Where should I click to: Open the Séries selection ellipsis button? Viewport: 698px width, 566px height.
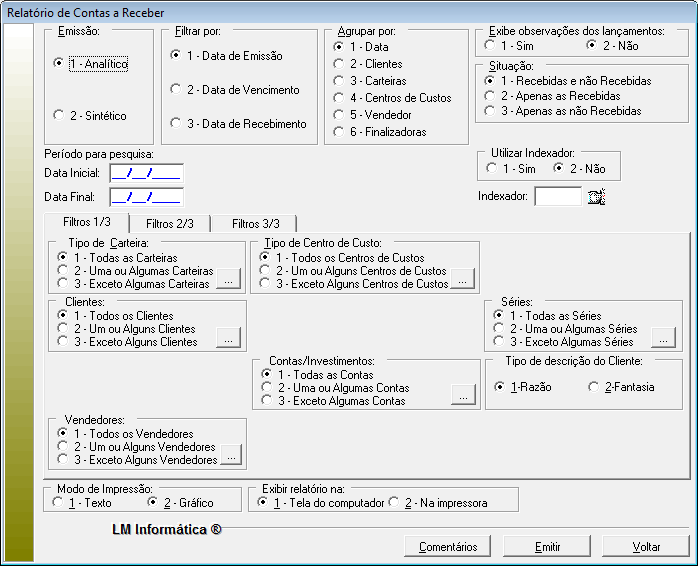pyautogui.click(x=663, y=338)
